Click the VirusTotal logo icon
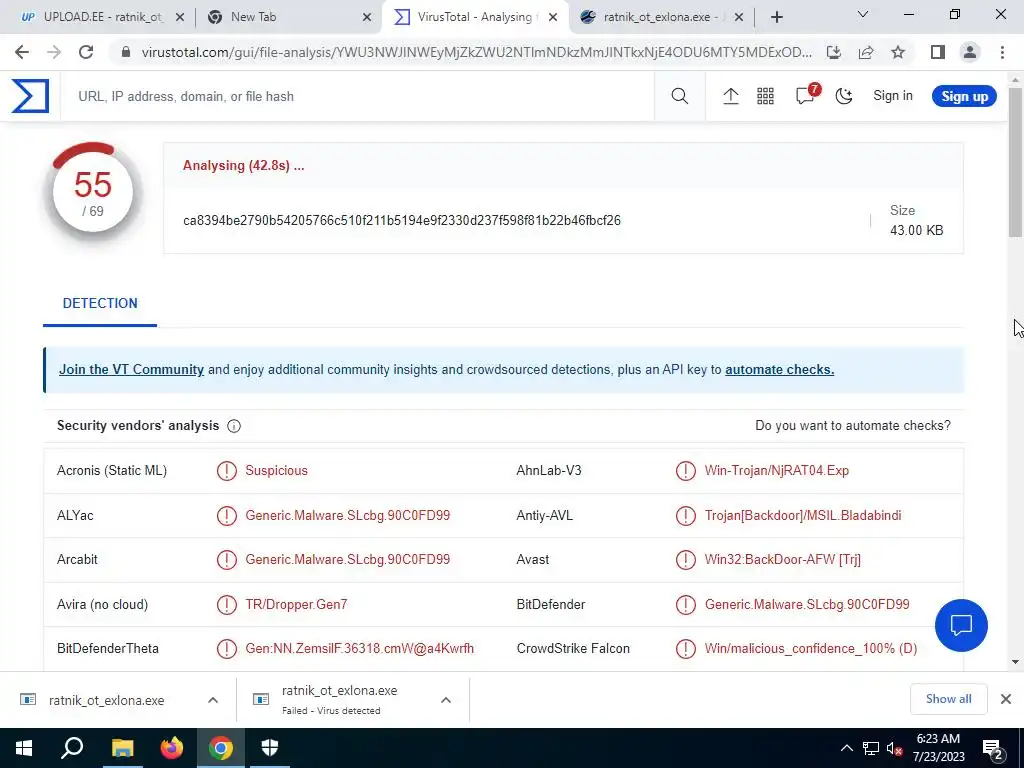1024x768 pixels. tap(30, 96)
